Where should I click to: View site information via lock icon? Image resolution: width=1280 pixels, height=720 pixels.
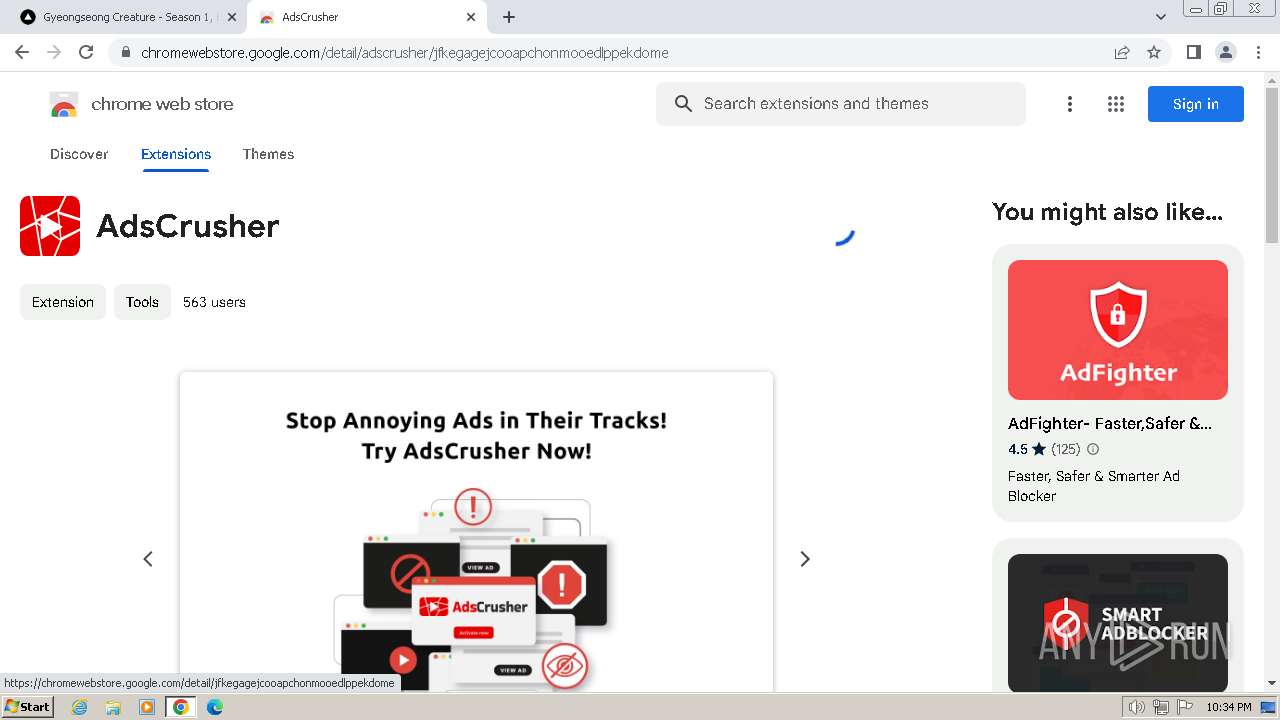[125, 53]
